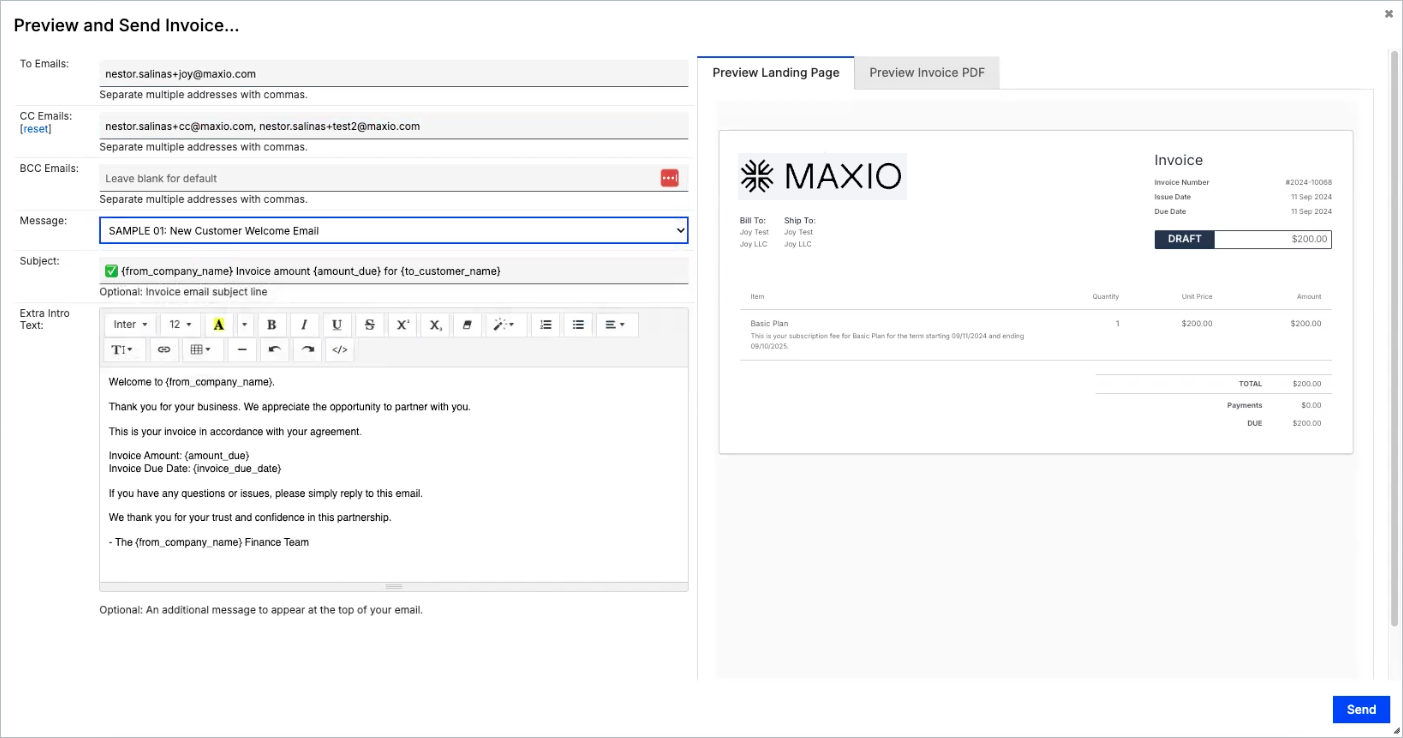
Task: Click the 'Payments' row label
Action: click(x=1244, y=405)
